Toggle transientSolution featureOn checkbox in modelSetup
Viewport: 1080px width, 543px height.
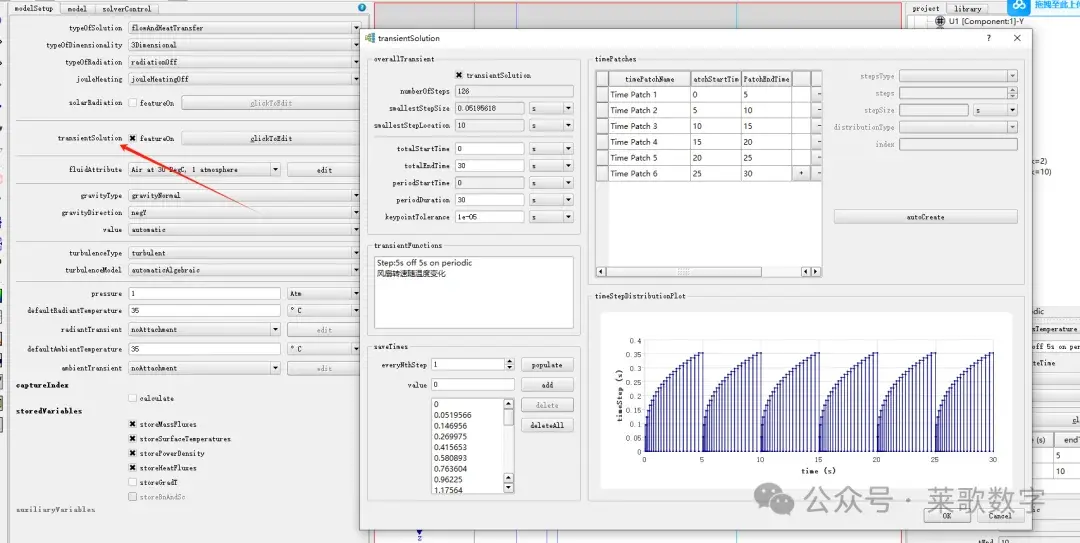(132, 139)
